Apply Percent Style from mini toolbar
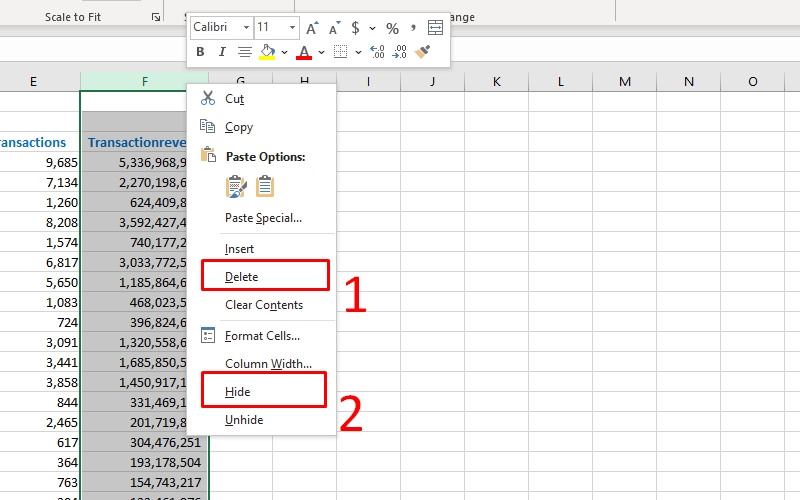Screen dimensions: 800x500 (x=392, y=28)
